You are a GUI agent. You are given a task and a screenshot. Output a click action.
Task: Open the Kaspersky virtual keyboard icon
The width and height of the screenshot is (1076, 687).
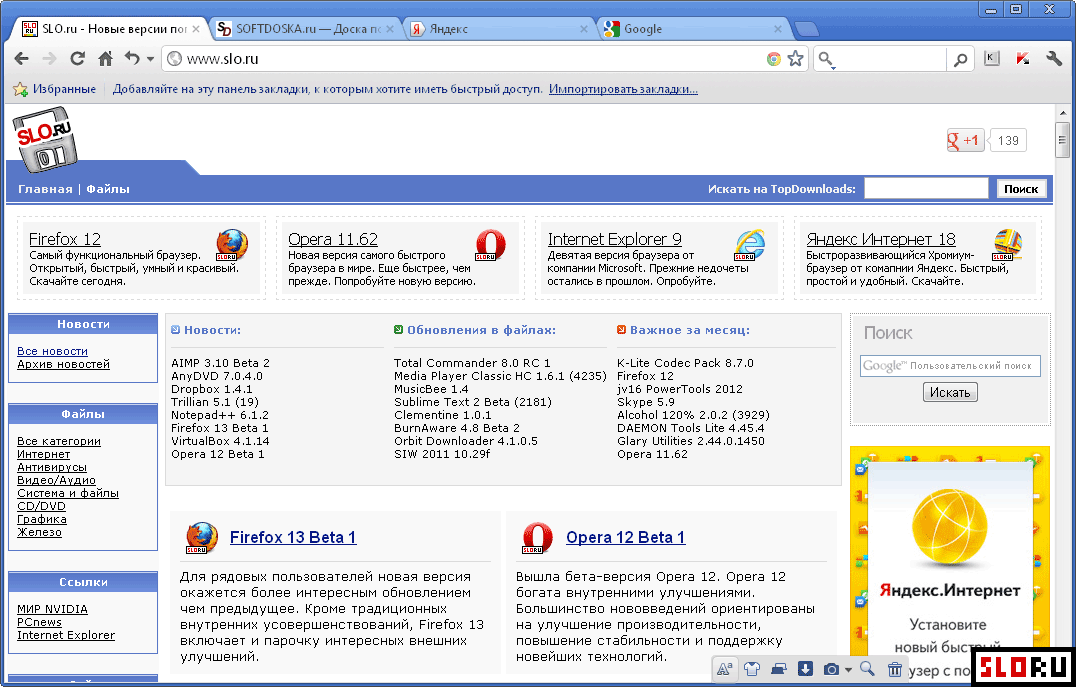tap(992, 59)
